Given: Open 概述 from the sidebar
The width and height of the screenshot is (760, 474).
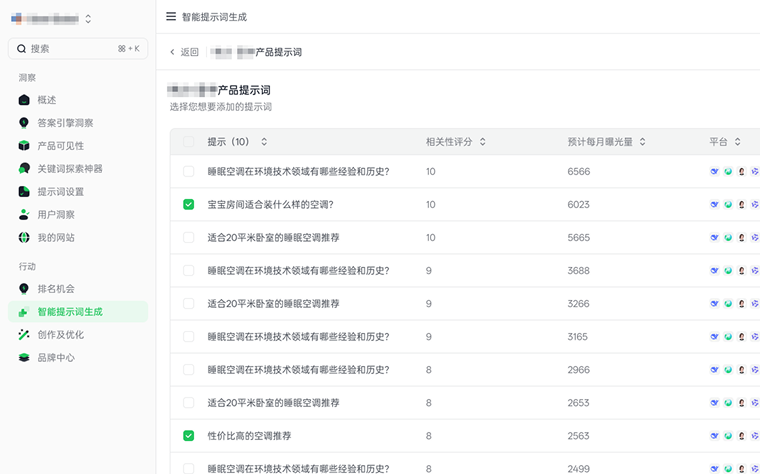Looking at the screenshot, I should tap(47, 100).
